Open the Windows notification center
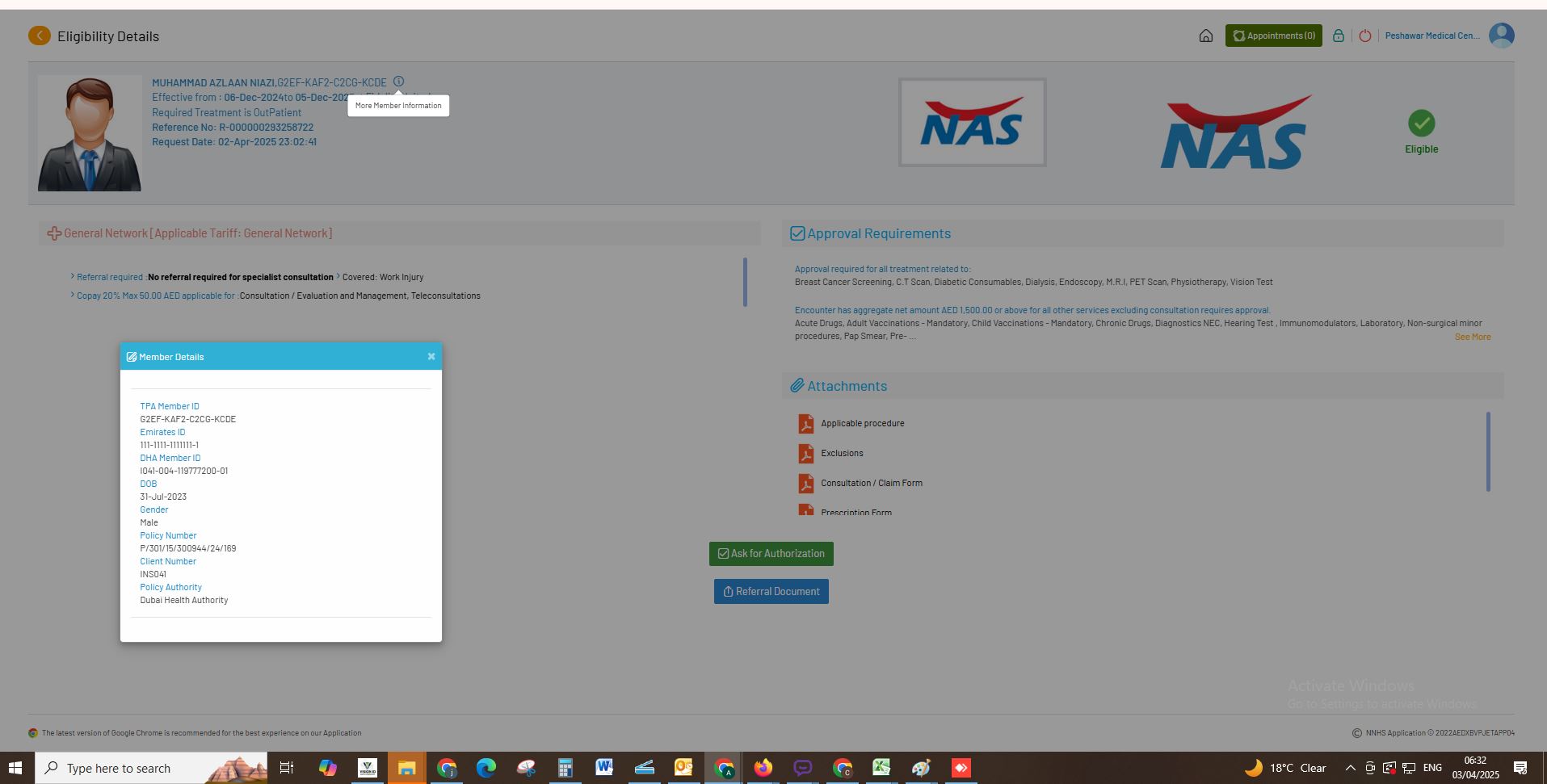1547x784 pixels. pyautogui.click(x=1520, y=768)
